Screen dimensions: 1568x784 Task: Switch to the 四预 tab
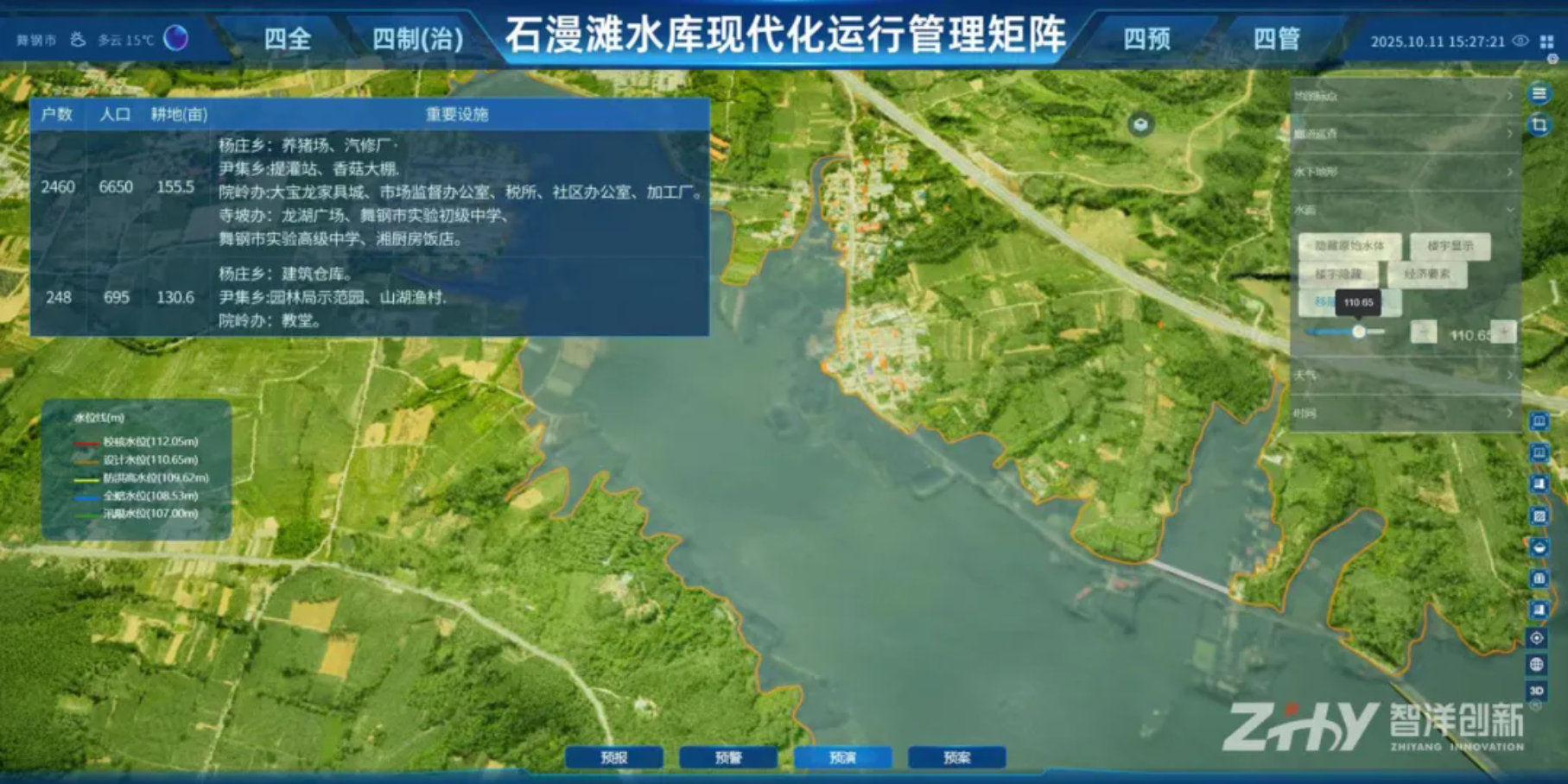(1146, 39)
